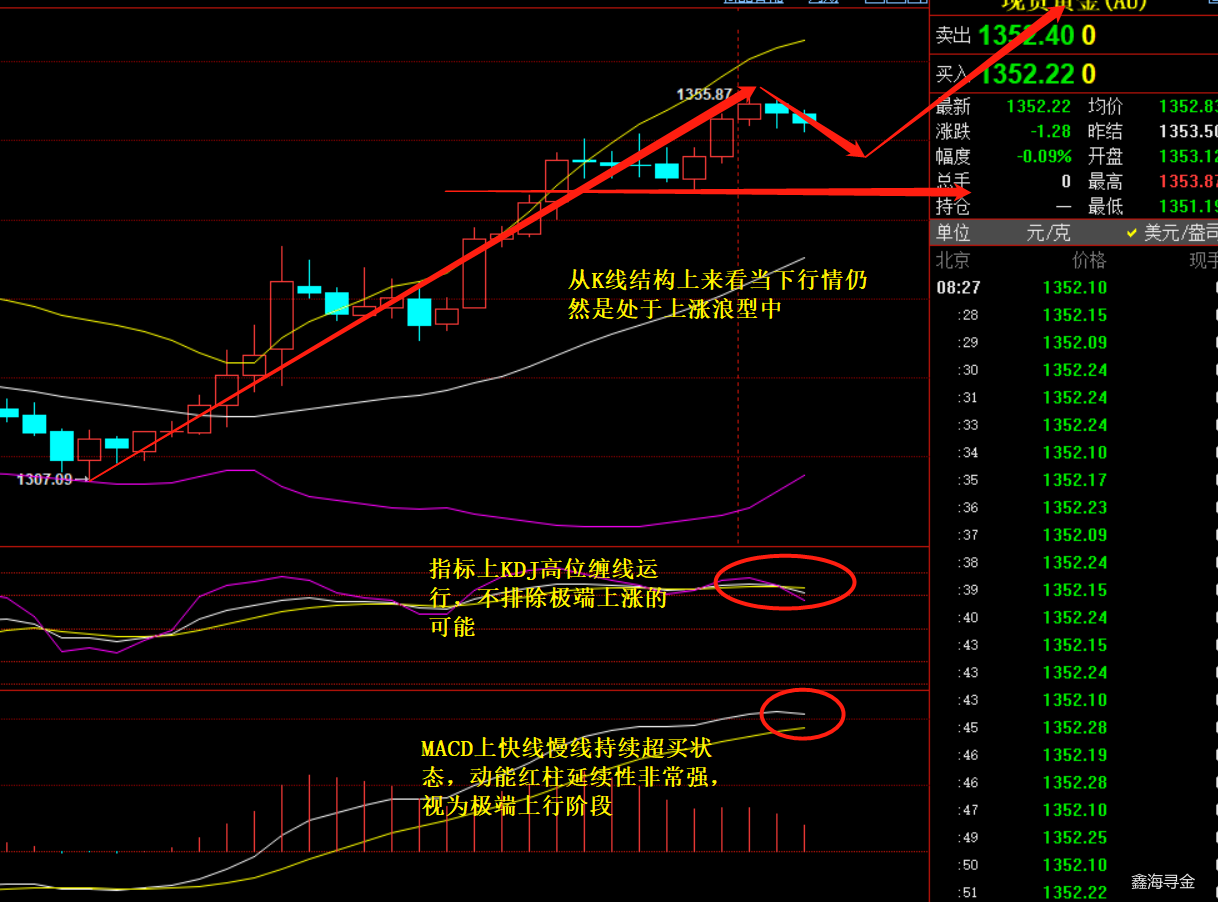Select the 08:27 tick row
Image resolution: width=1218 pixels, height=902 pixels.
(1074, 287)
